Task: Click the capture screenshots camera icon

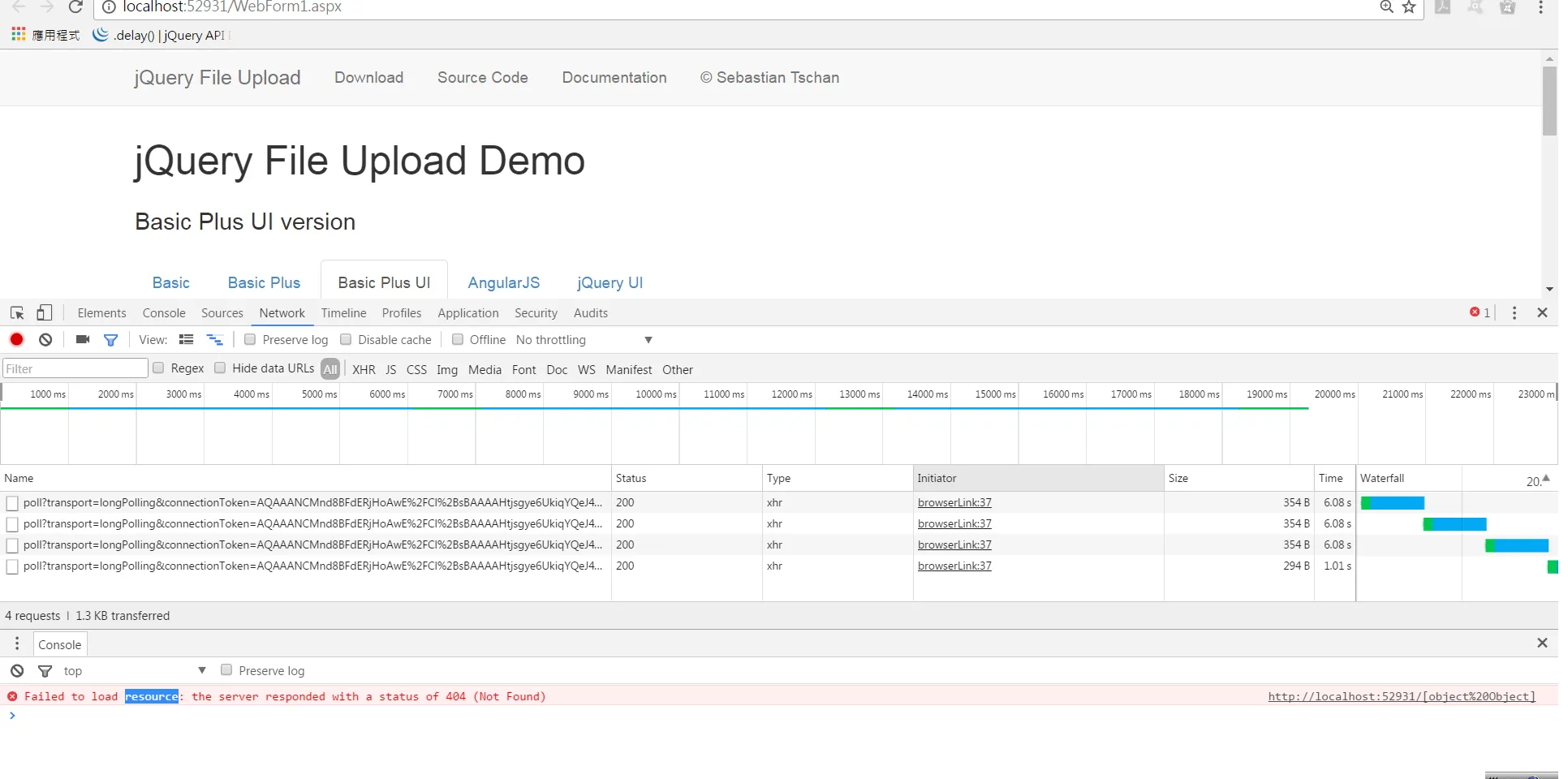Action: coord(83,340)
